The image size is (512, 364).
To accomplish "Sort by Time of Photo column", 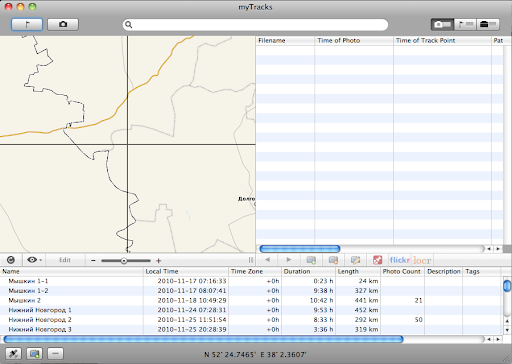I will [x=354, y=40].
